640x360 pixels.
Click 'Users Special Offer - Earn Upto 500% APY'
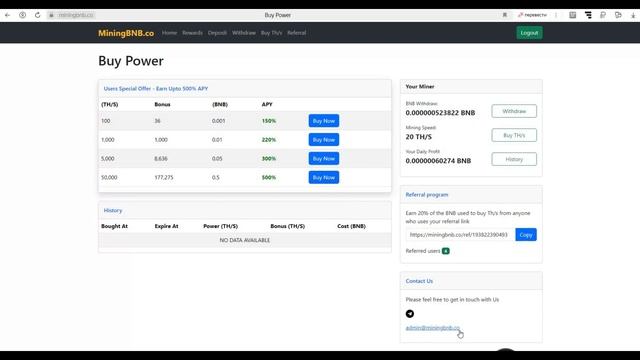click(156, 89)
